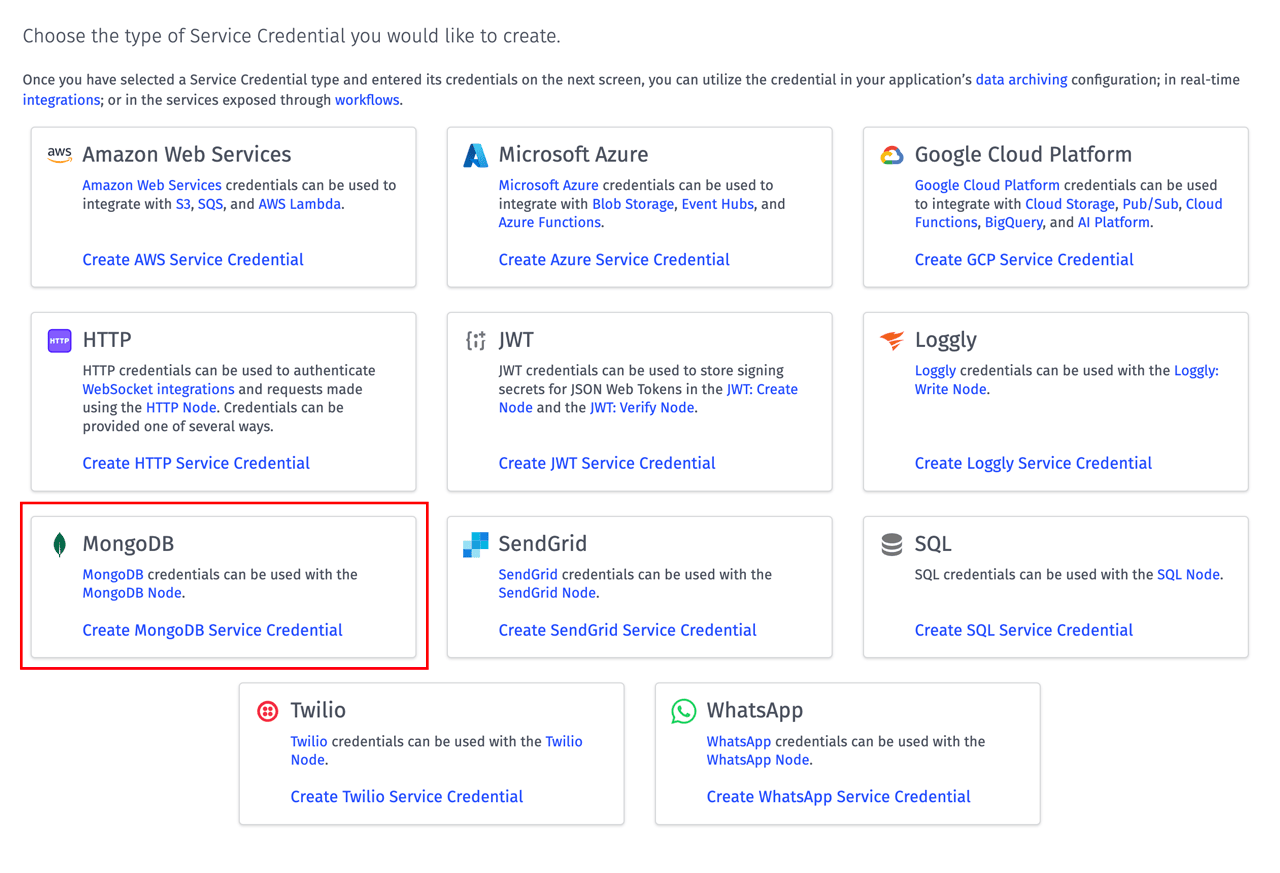Click the WhatsApp logo icon
The width and height of the screenshot is (1280, 873).
point(683,711)
